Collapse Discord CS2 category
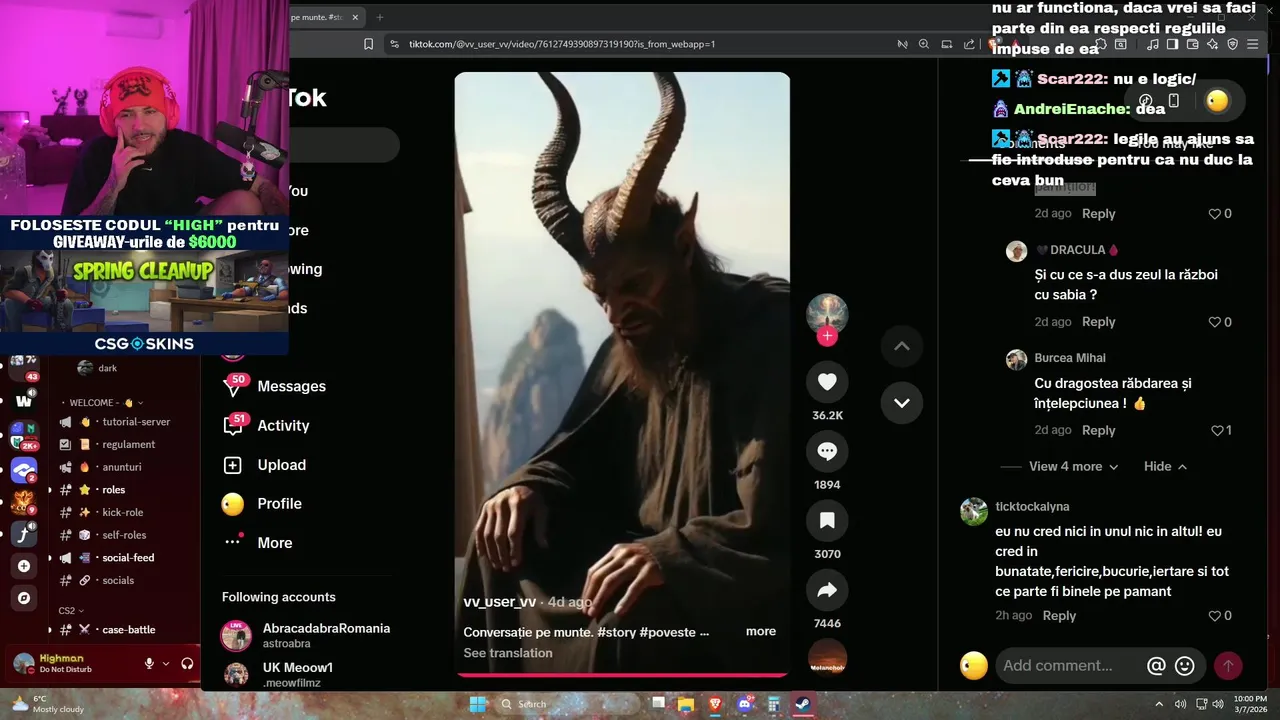 (71, 610)
